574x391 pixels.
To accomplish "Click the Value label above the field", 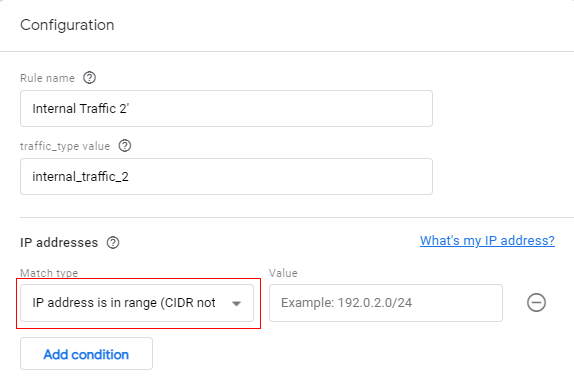I will pos(283,273).
